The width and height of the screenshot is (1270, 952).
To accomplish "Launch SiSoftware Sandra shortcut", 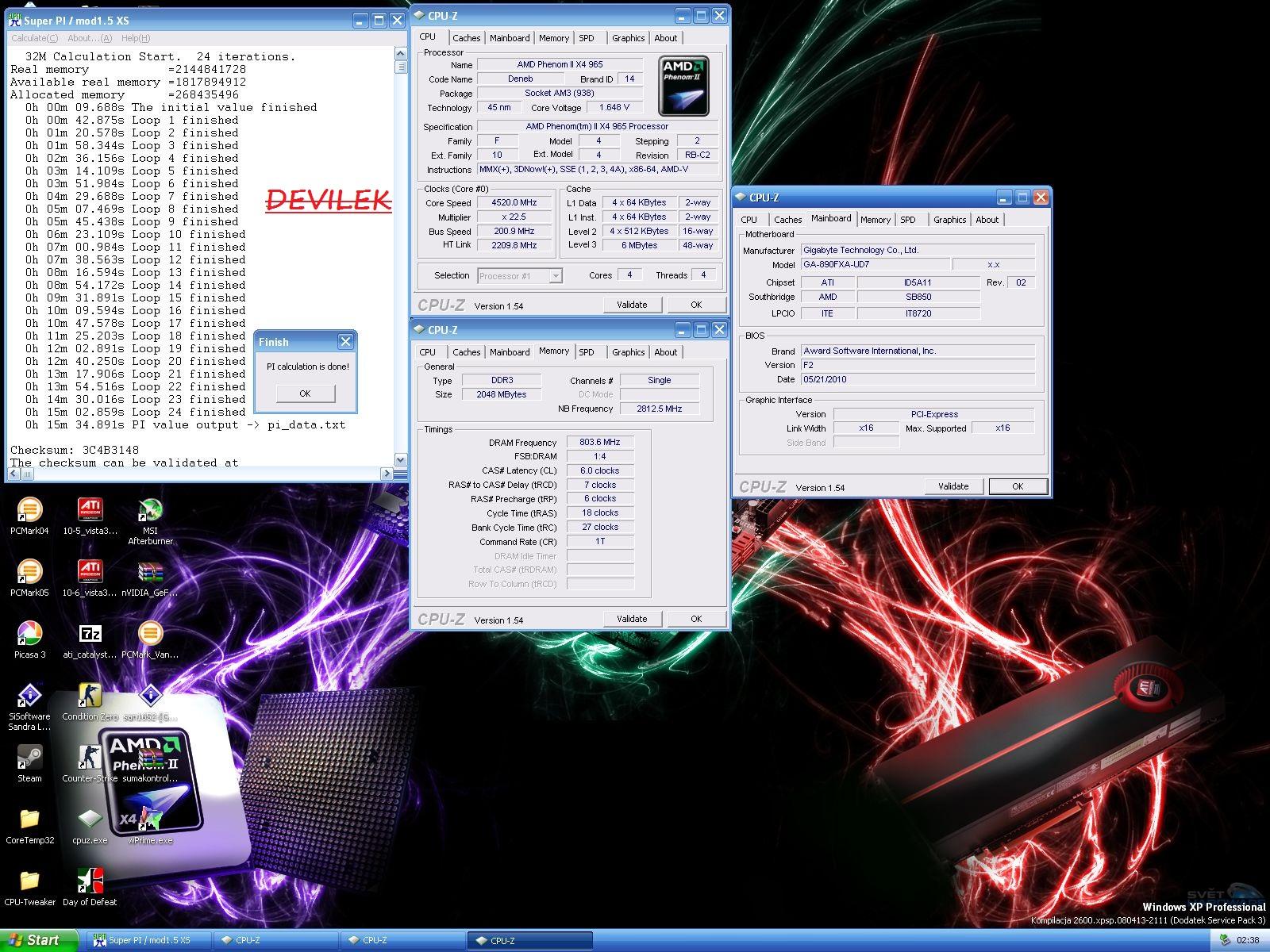I will point(29,707).
